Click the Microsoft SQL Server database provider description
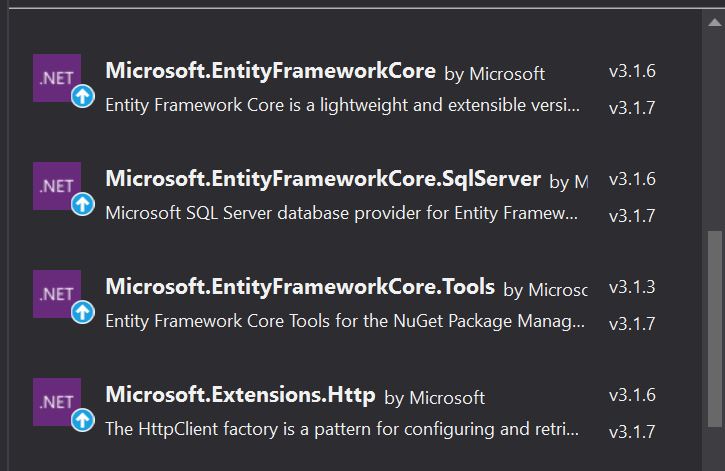Screen dimensions: 725x471 pos(341,213)
